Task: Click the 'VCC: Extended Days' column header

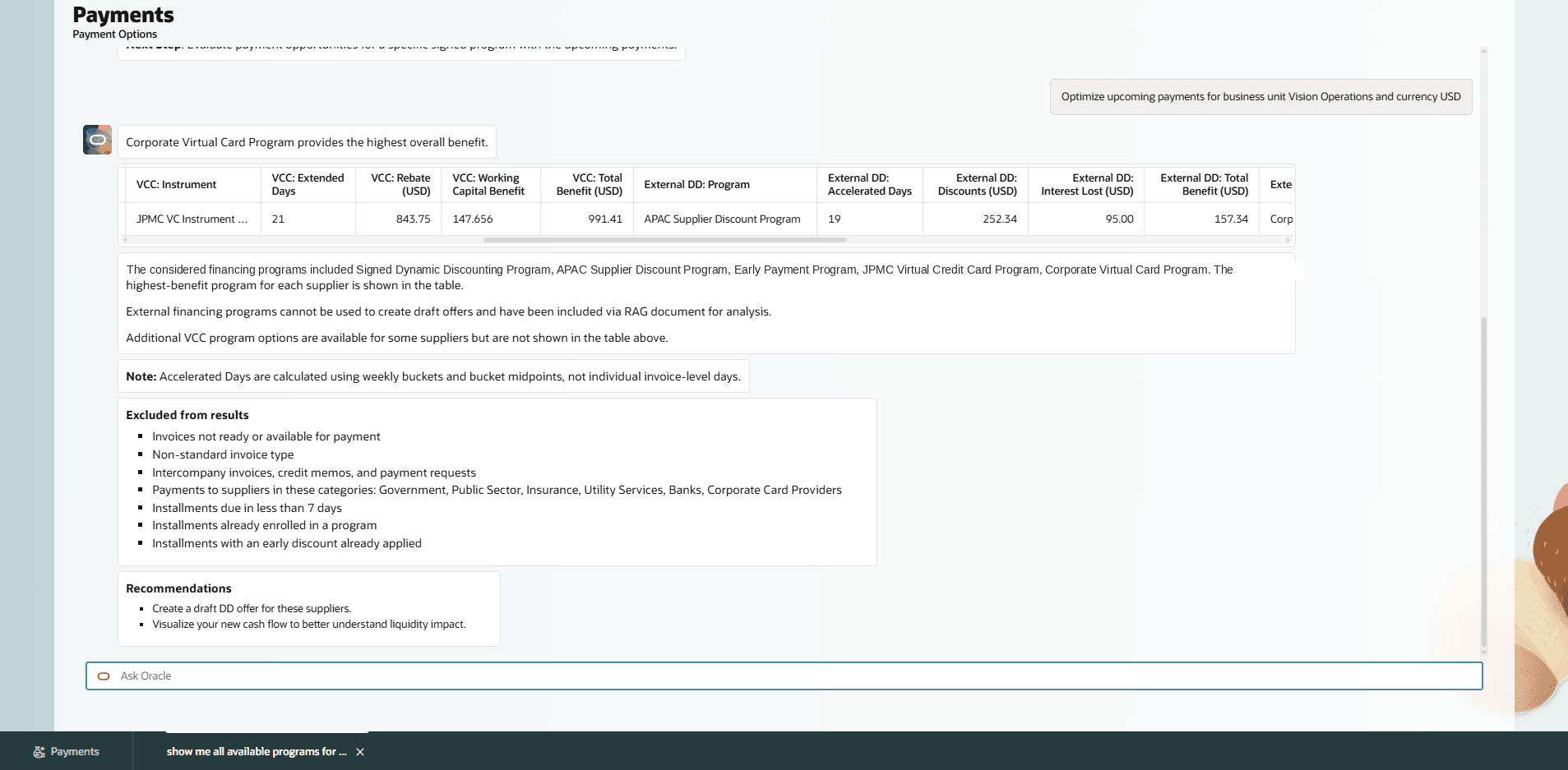Action: point(308,184)
